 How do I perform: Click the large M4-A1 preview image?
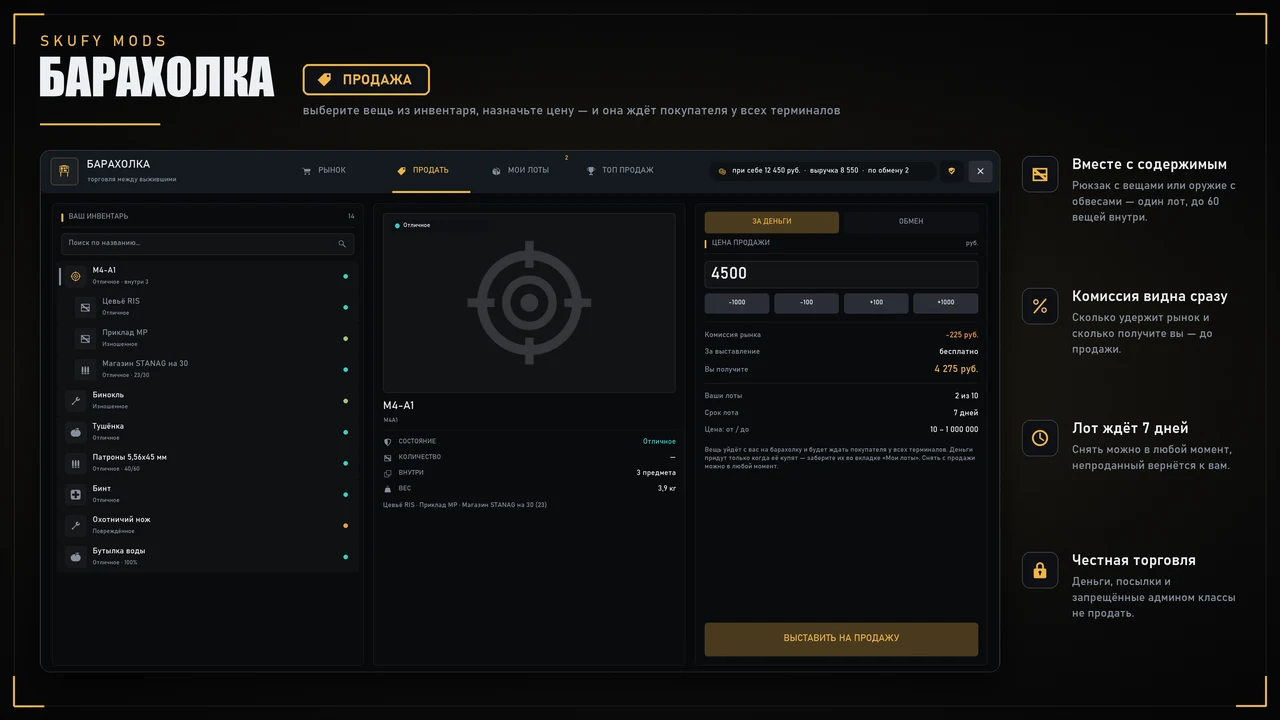point(529,303)
